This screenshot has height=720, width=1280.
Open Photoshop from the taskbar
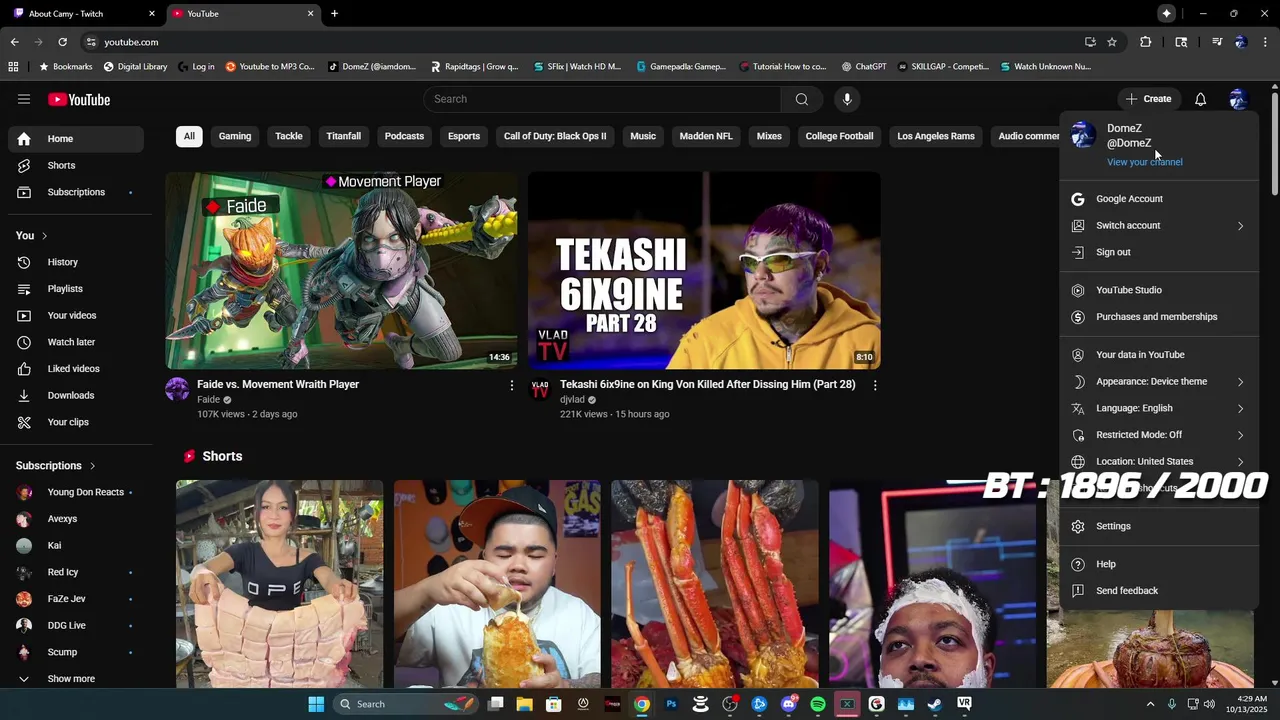[x=671, y=704]
